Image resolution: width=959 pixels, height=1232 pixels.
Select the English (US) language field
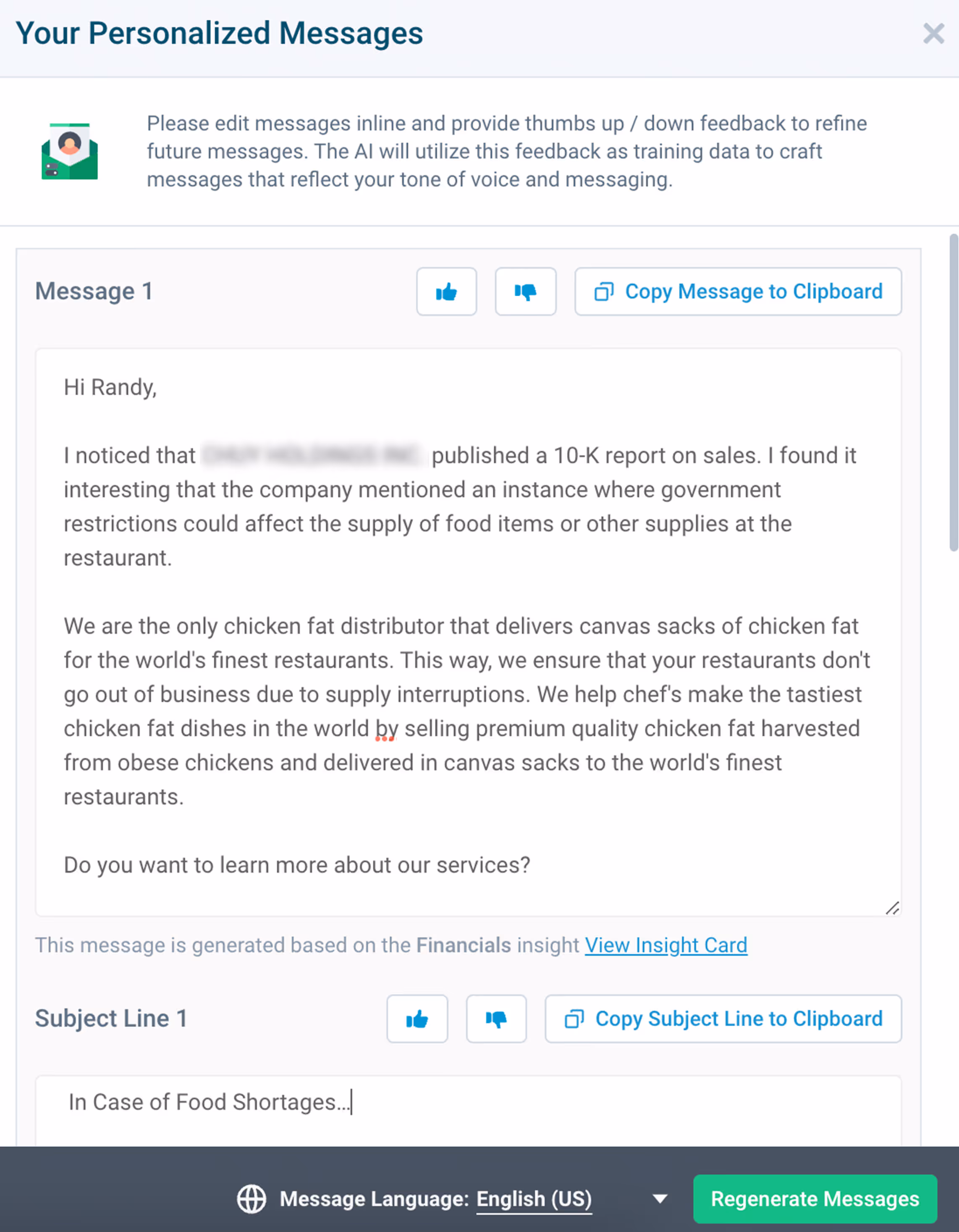coord(534,1199)
